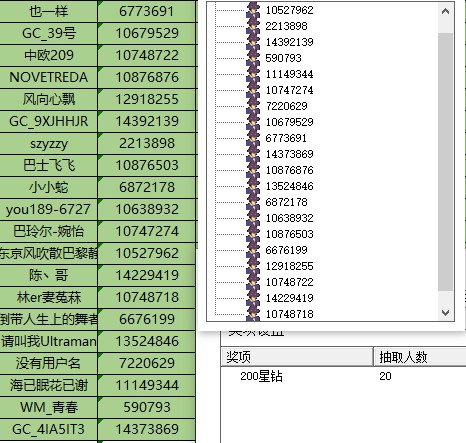Image resolution: width=466 pixels, height=443 pixels.
Task: Select the user icon next to 11149344
Action: coord(253,74)
